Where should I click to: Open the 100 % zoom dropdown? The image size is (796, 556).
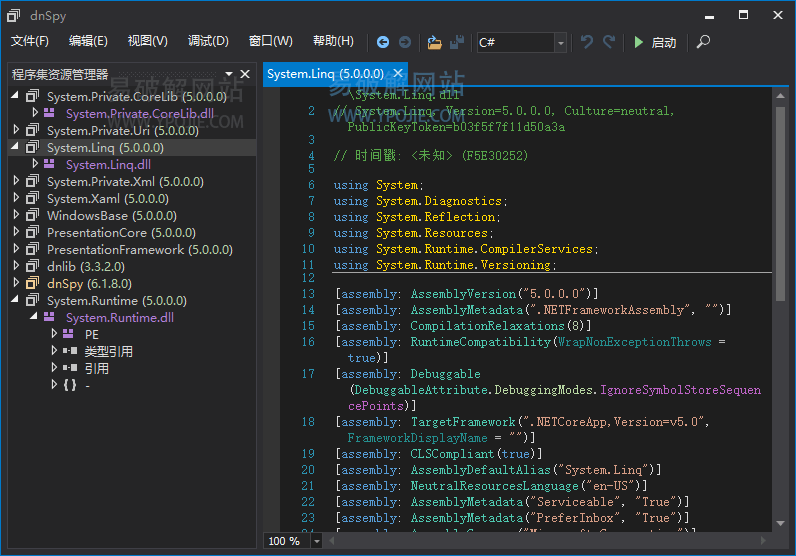click(317, 541)
